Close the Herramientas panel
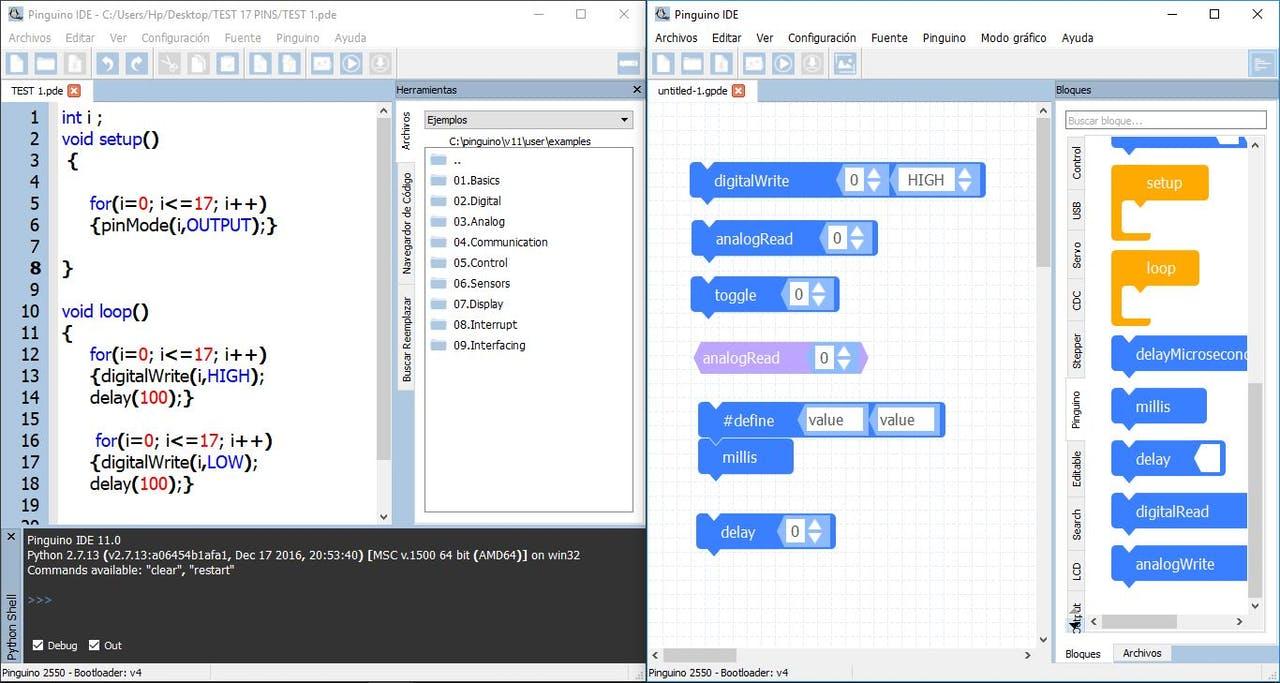 coord(637,89)
